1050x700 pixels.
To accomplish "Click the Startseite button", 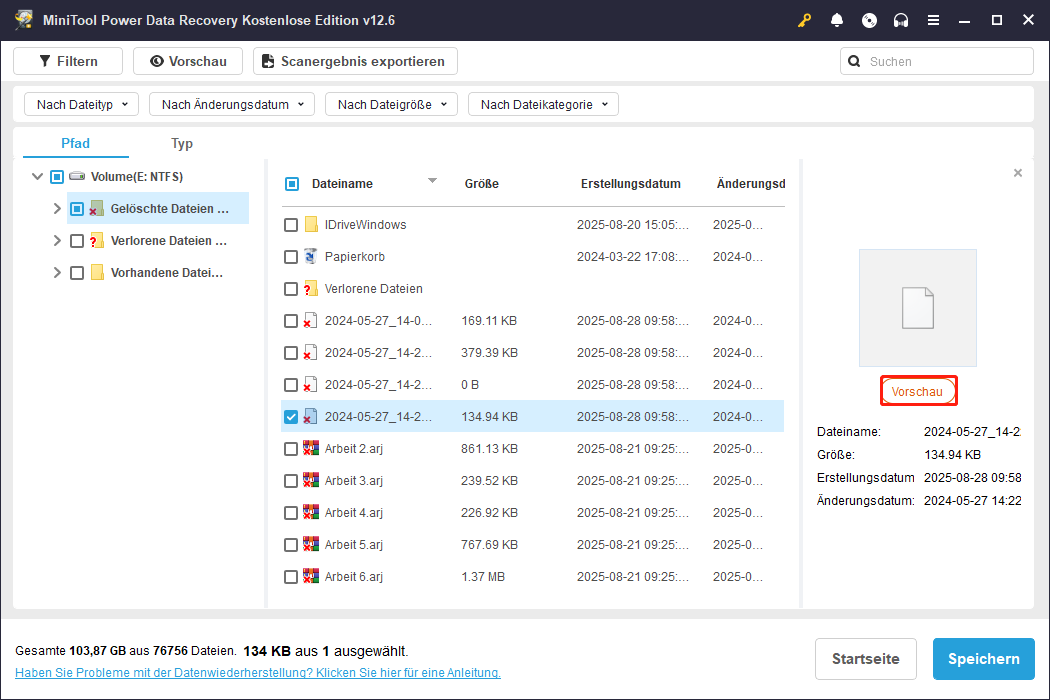I will click(x=865, y=659).
